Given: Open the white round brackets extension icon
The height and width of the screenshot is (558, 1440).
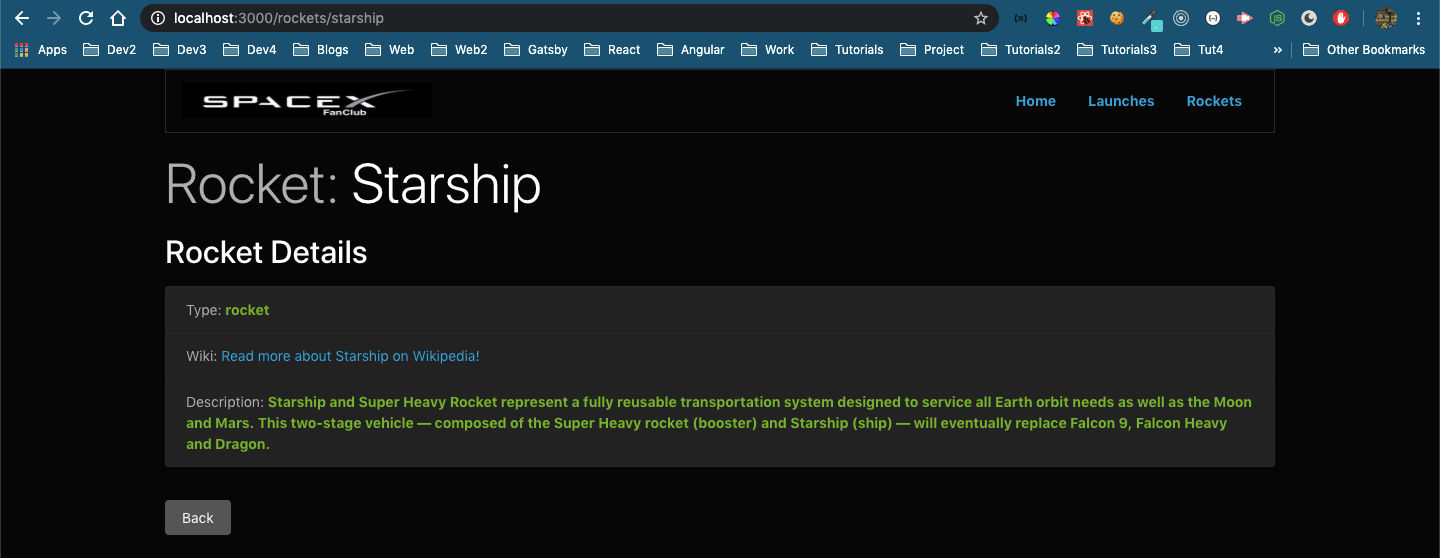Looking at the screenshot, I should point(1213,18).
